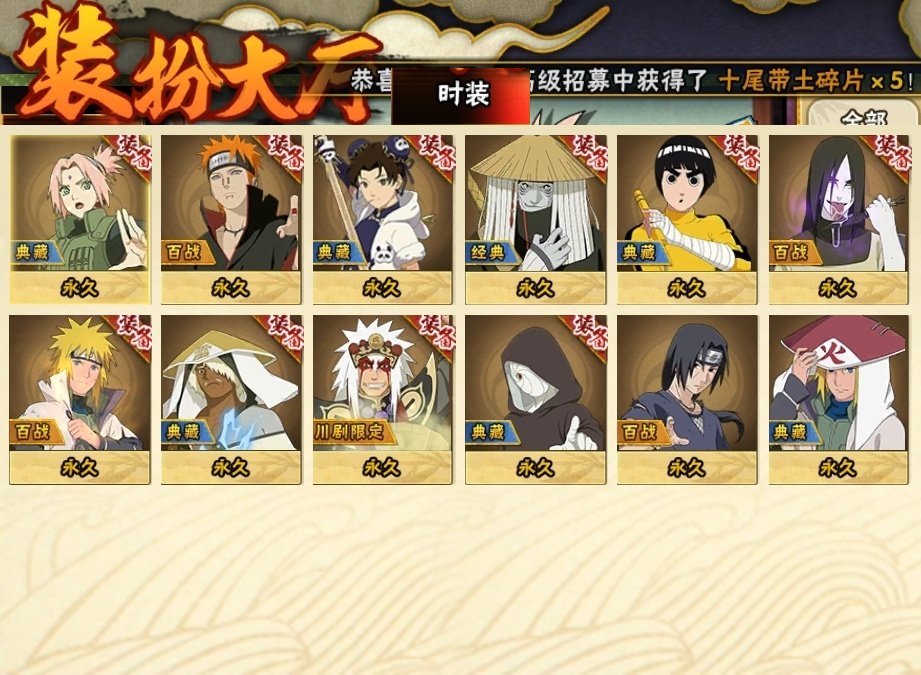Choose Rock Lee yellow jumpsuit costume

687,219
